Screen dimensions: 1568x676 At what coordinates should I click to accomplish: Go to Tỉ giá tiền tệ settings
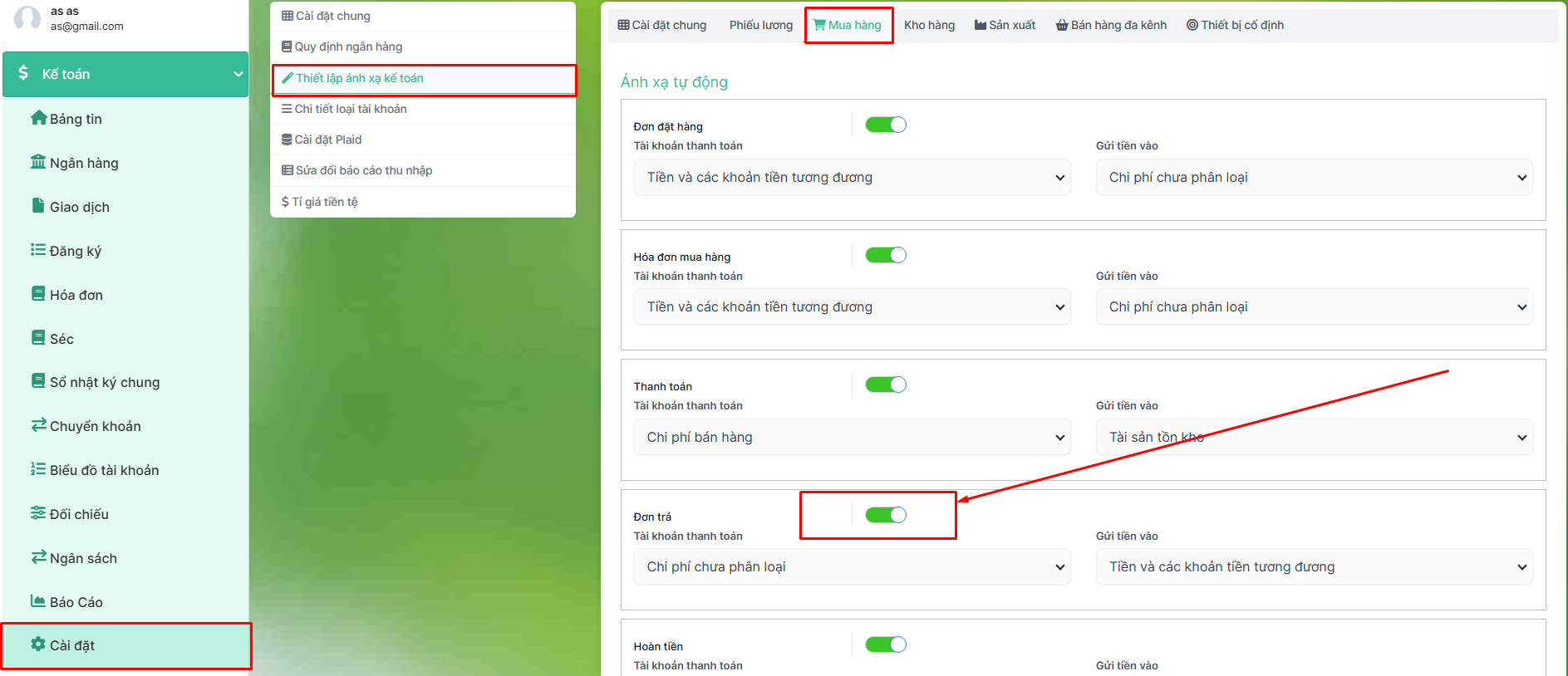[x=324, y=202]
